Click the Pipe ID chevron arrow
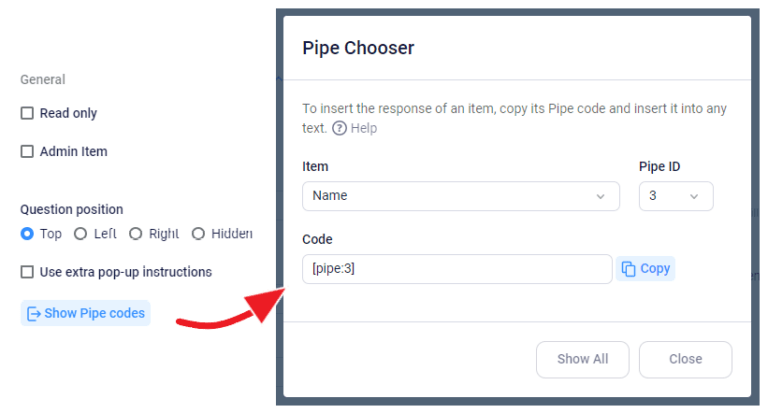Screen dimensions: 768x413 [694, 196]
